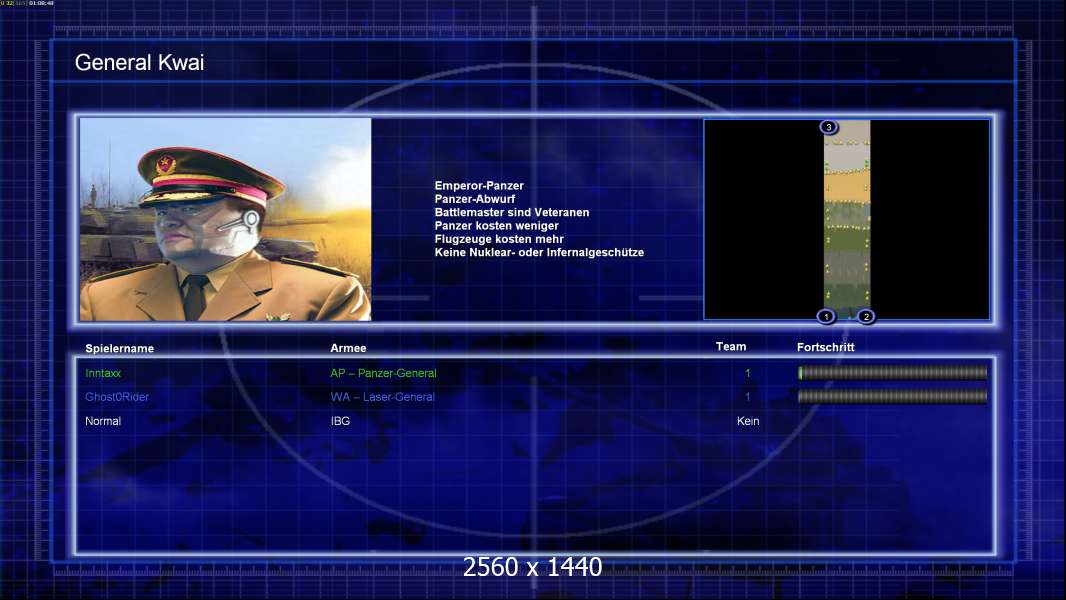Click 'Panzer-Abwurf' ability text

coord(475,199)
